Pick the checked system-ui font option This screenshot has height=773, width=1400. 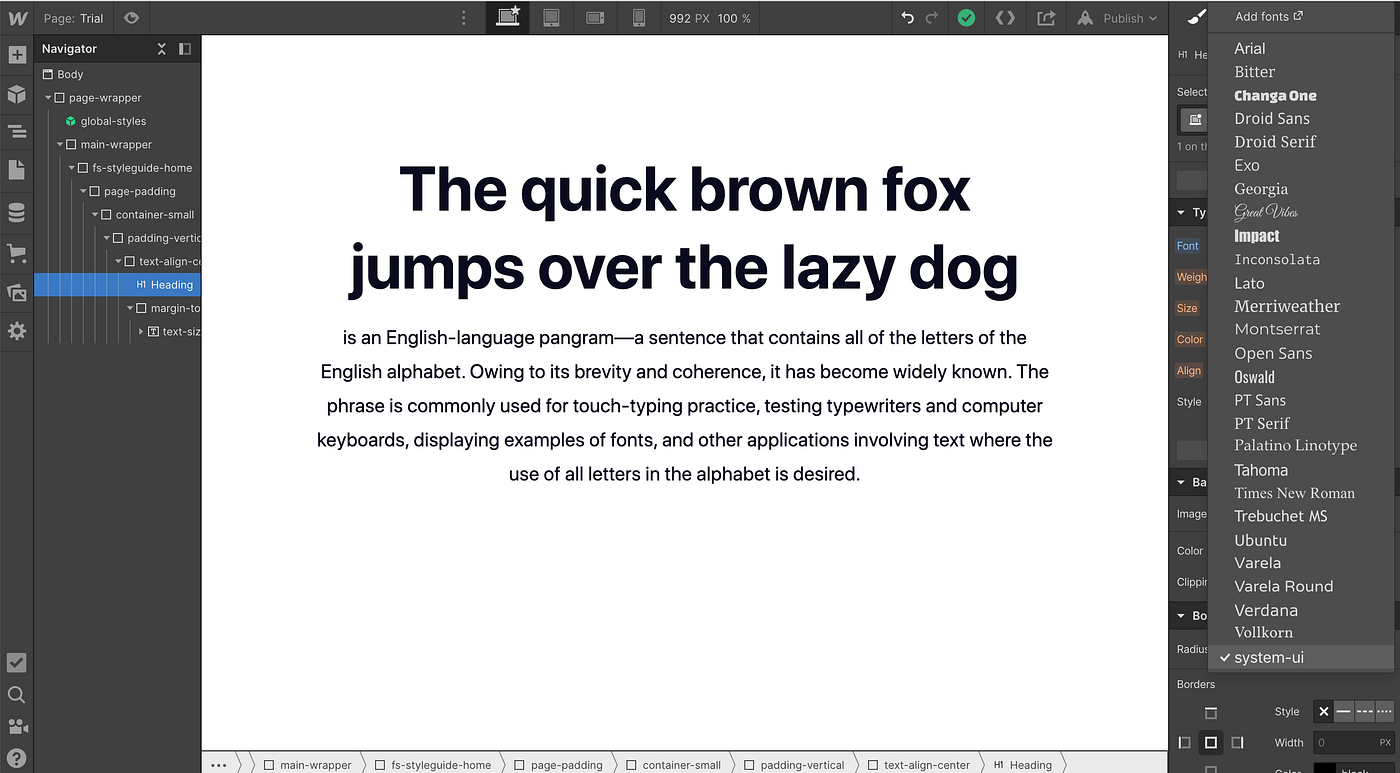click(x=1300, y=657)
